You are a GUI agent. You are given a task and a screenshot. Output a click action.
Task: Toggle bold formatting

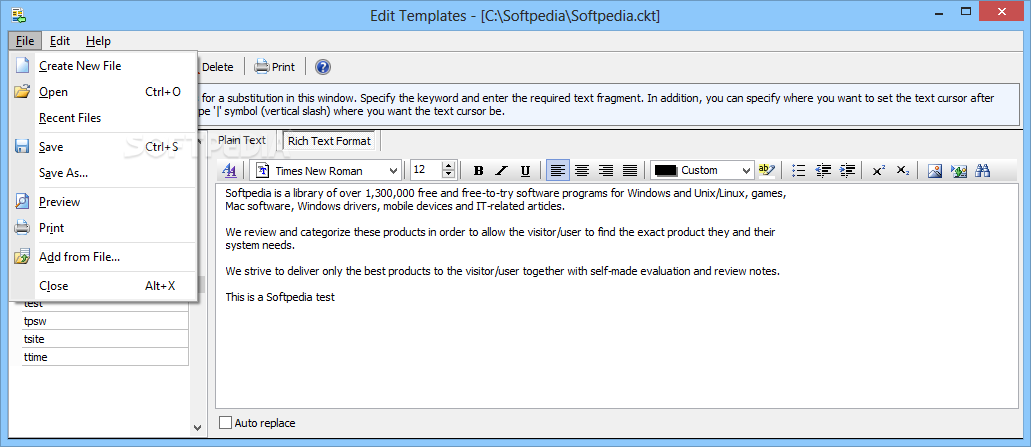[x=479, y=171]
